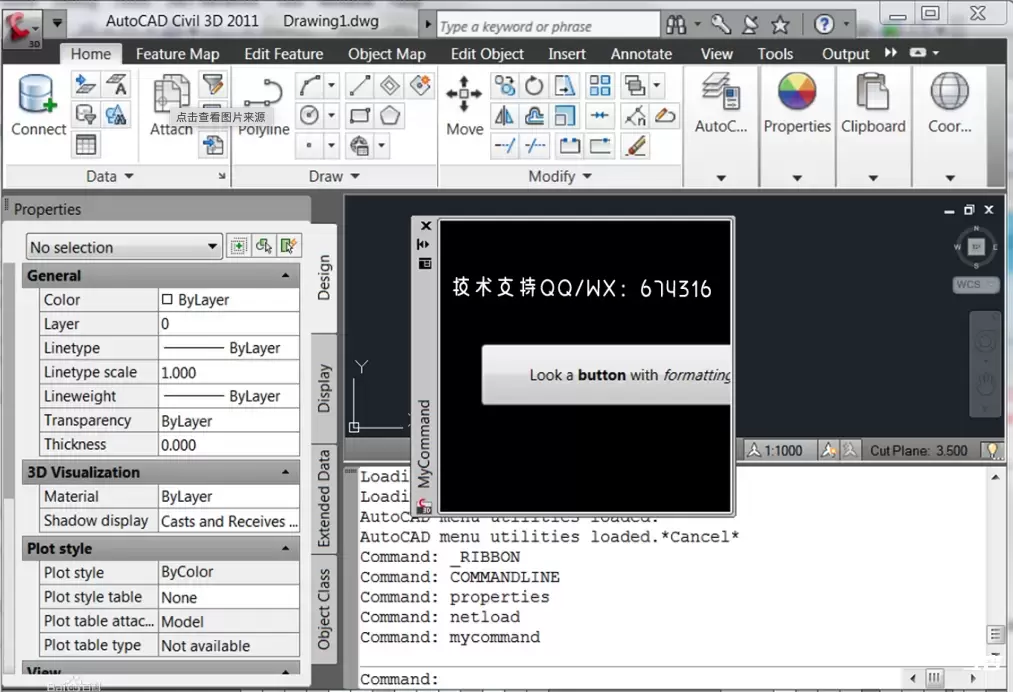Open the No selection dropdown
The image size is (1013, 692).
(x=124, y=247)
